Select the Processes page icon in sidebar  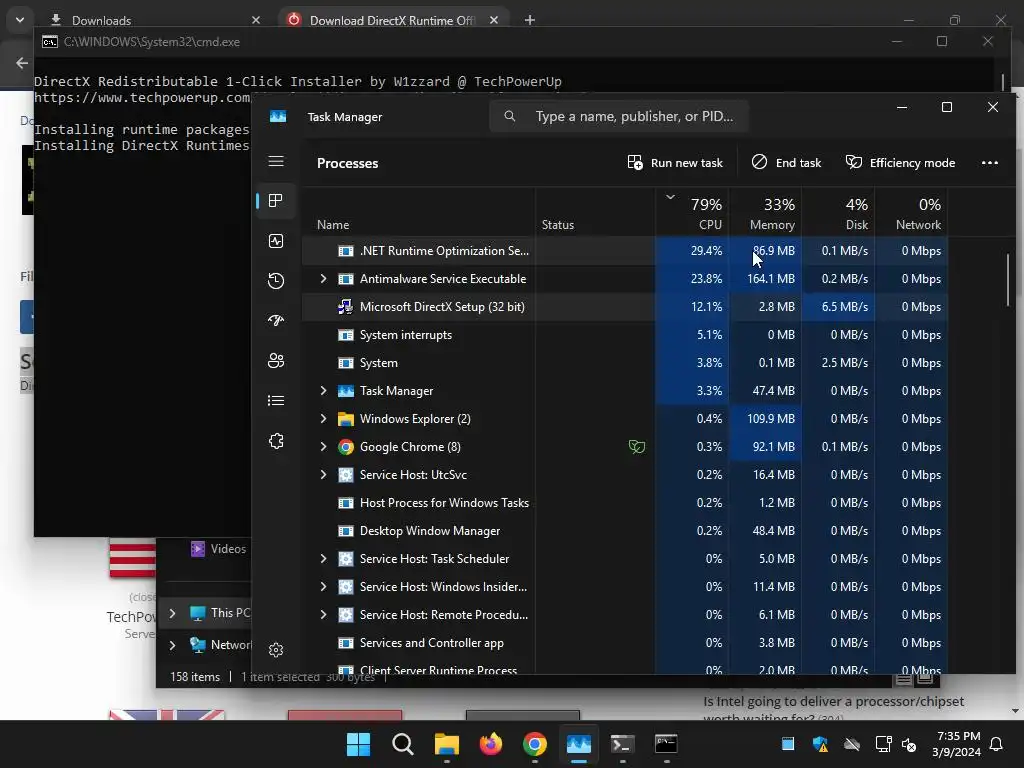point(276,200)
